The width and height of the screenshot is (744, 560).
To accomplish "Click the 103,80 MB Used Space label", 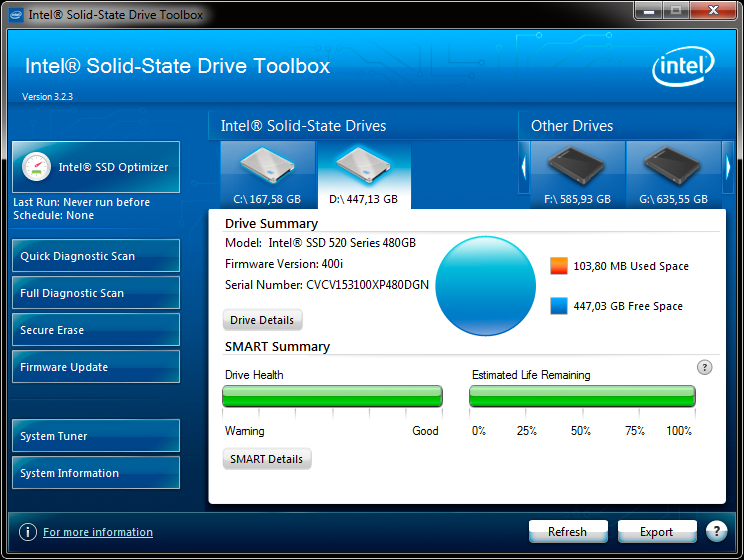I will [x=631, y=266].
